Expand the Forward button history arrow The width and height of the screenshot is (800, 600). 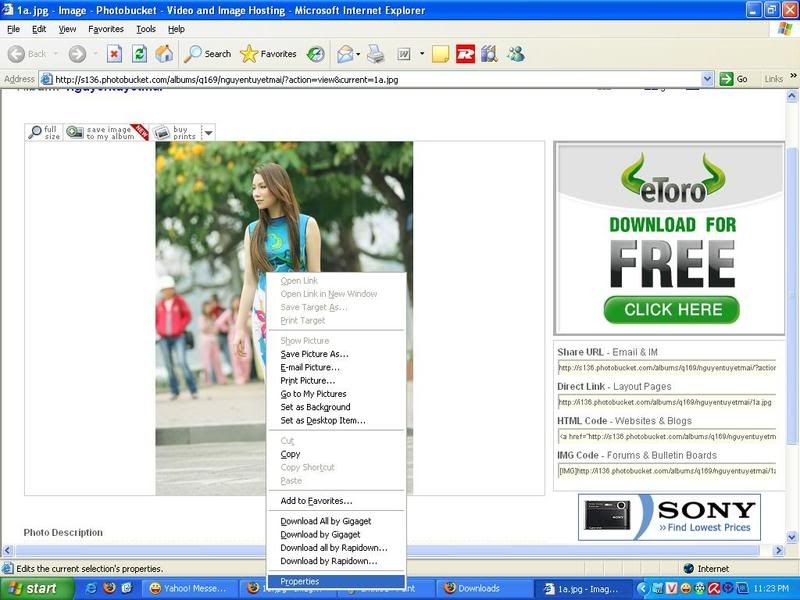pos(95,53)
